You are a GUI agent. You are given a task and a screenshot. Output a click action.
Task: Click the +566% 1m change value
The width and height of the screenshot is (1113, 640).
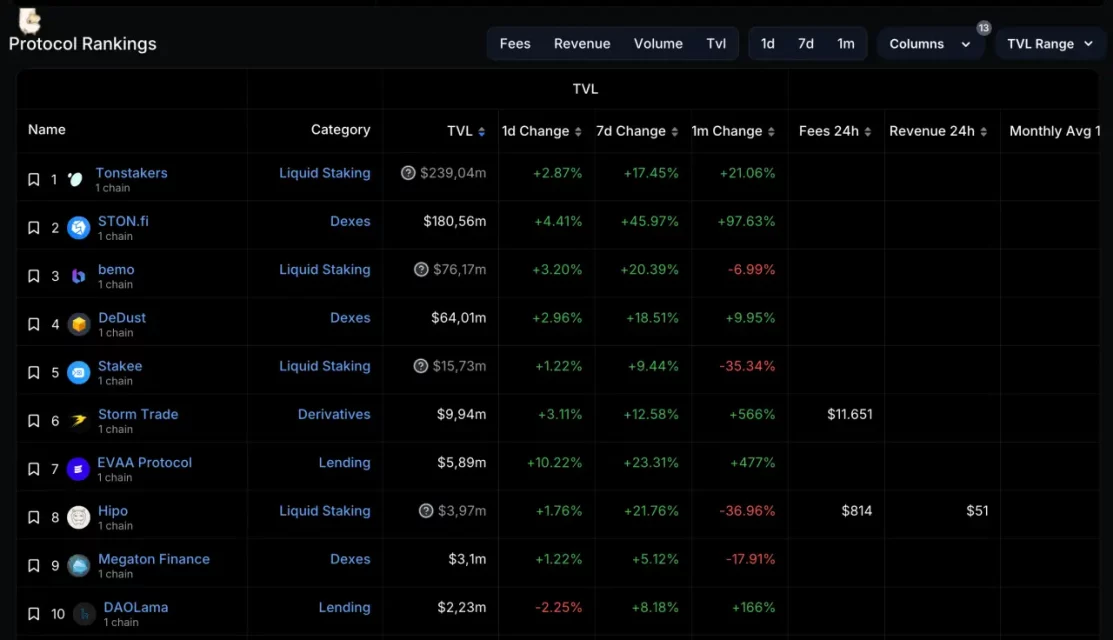coord(752,414)
